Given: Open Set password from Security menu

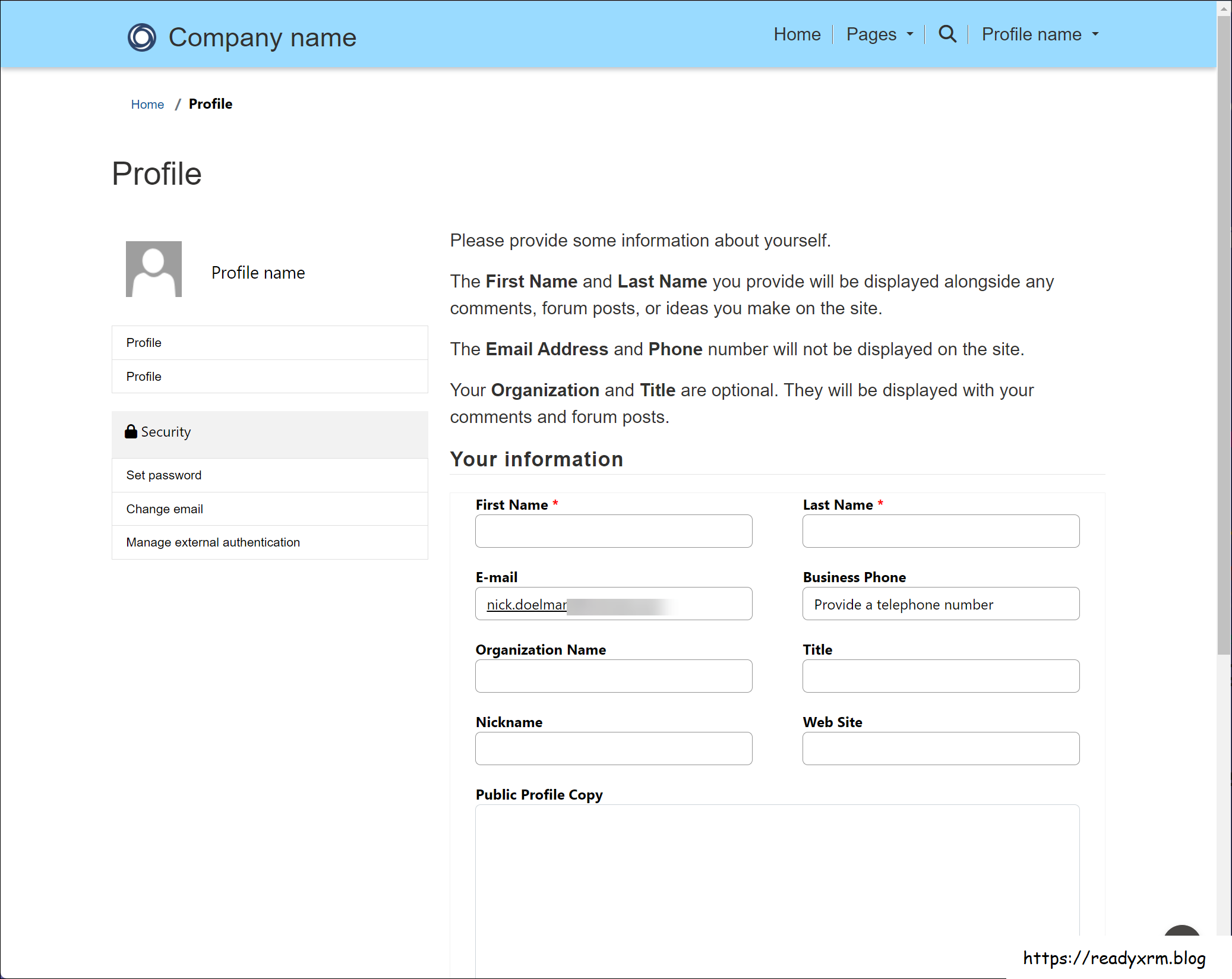Looking at the screenshot, I should tap(163, 475).
